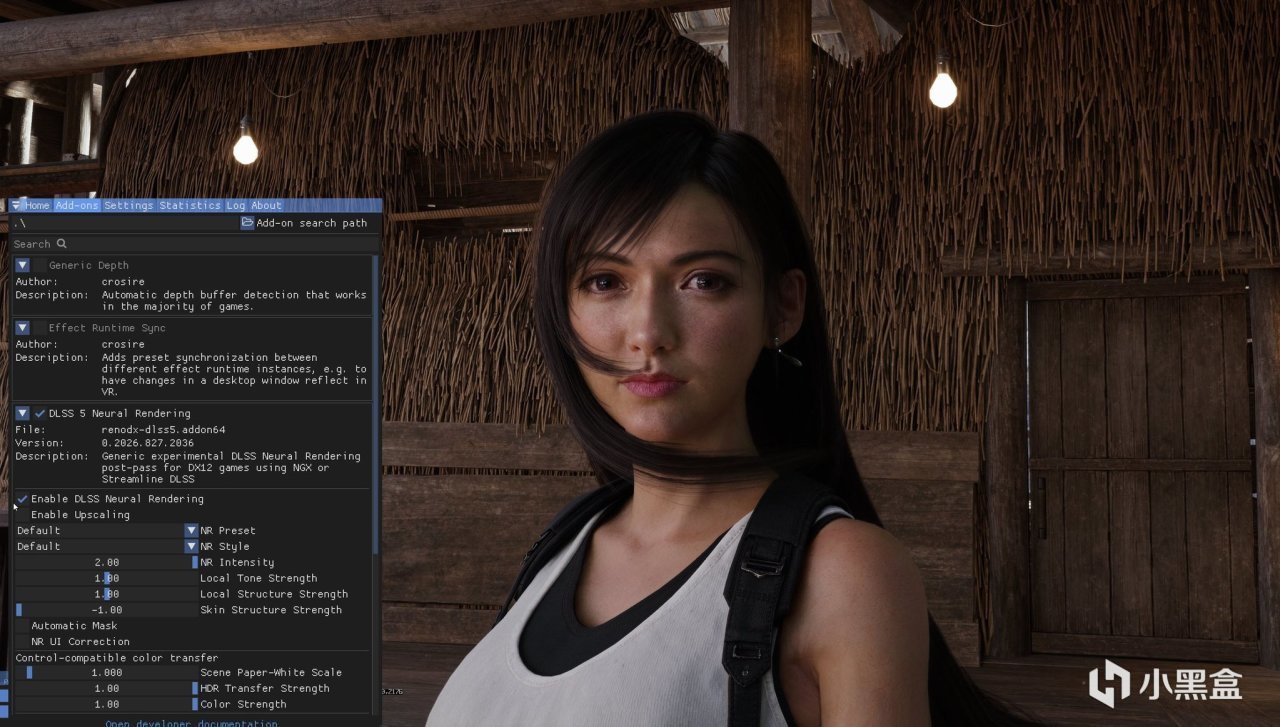Disable the DLSS 5 Neural Rendering add-on
The height and width of the screenshot is (727, 1280).
point(40,413)
